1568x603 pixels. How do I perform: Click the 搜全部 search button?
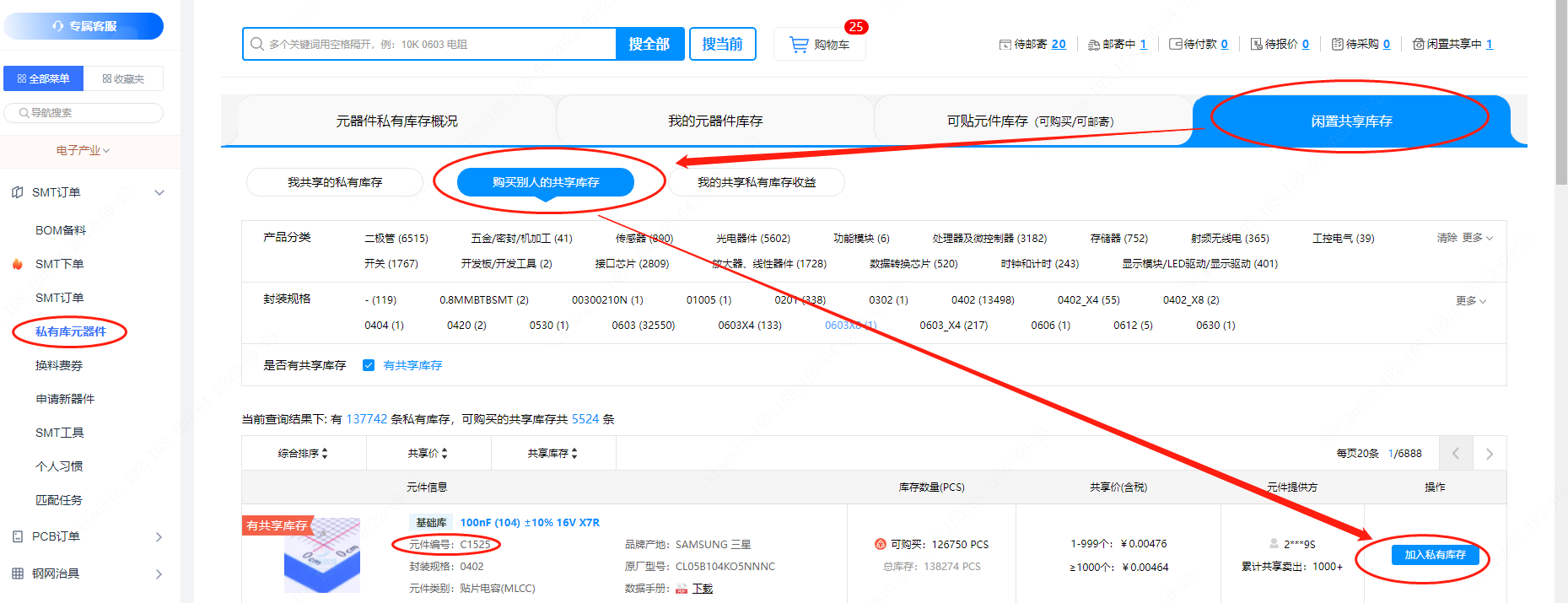point(649,44)
